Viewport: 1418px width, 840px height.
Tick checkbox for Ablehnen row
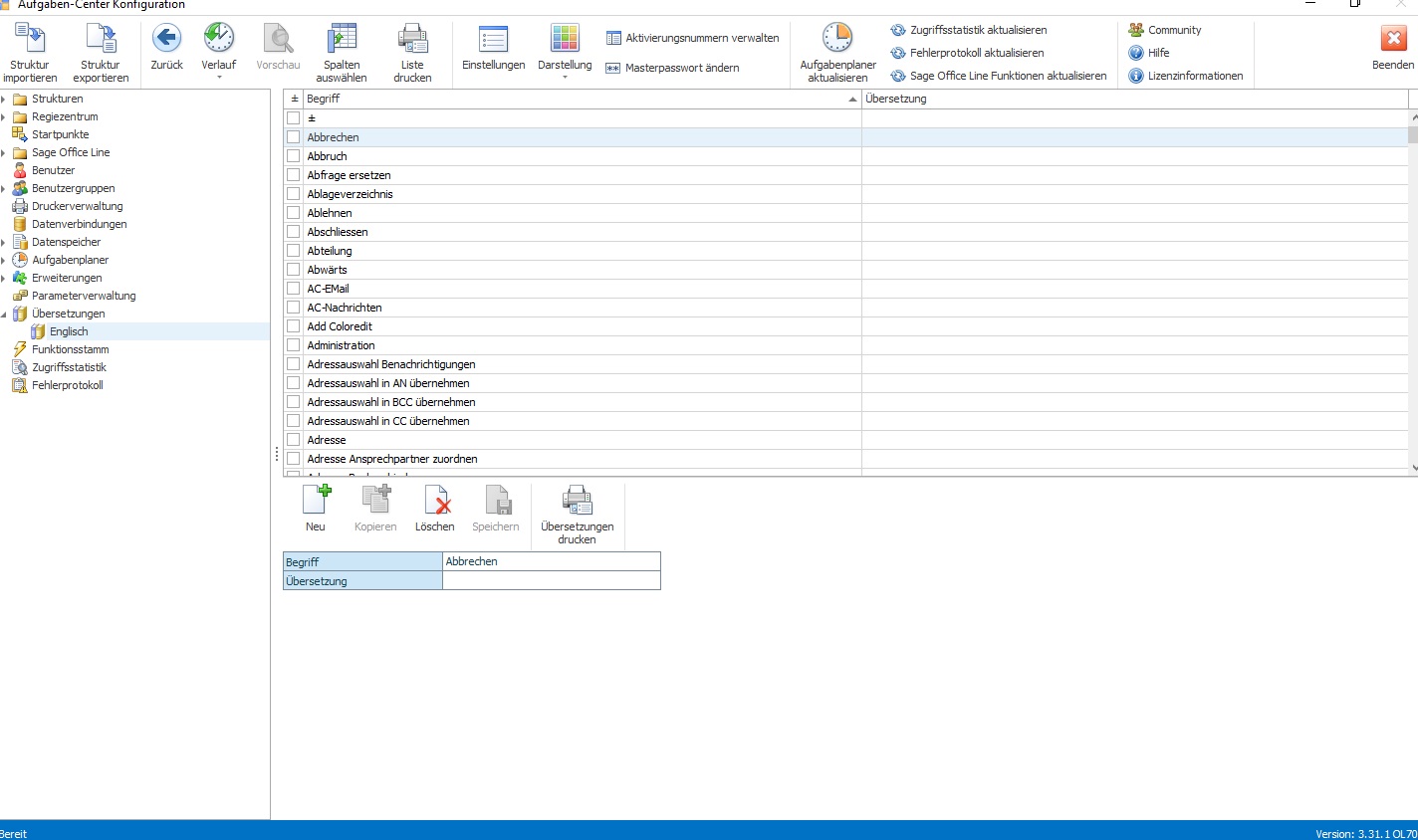294,213
